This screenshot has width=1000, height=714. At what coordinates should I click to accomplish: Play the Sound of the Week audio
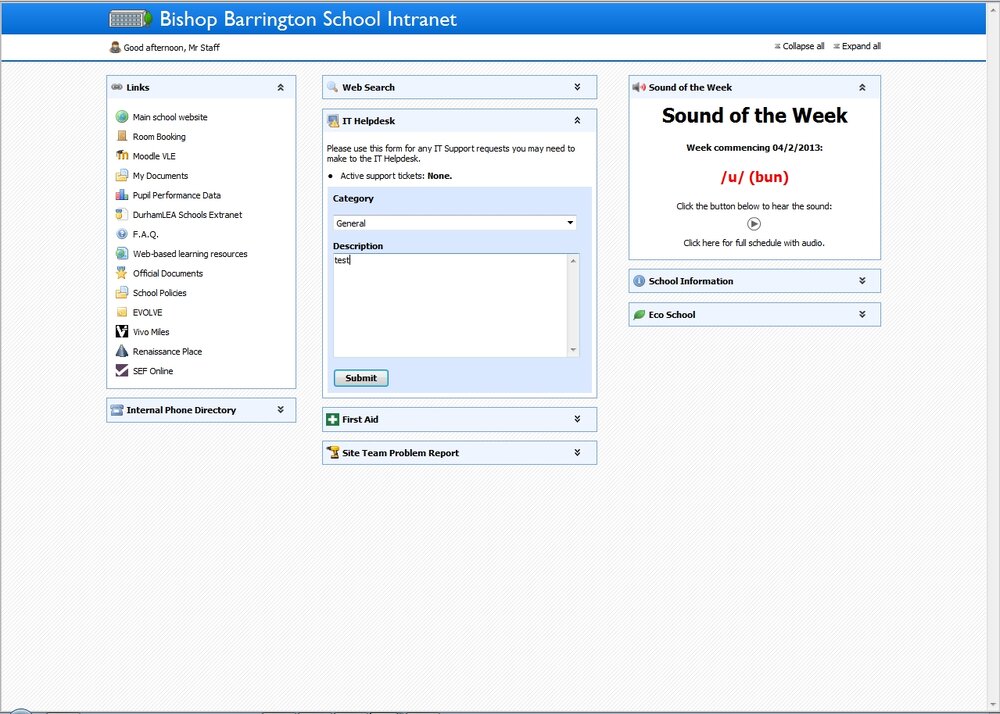(x=754, y=224)
